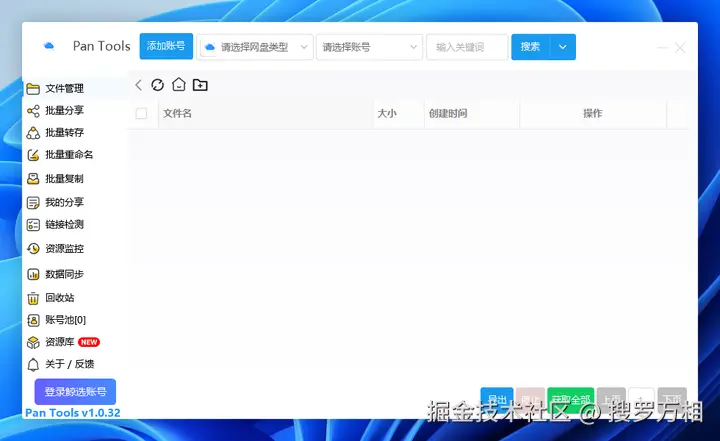Open the 请选择网盘类型 cloud drive type dropdown
720x441 pixels.
point(255,47)
